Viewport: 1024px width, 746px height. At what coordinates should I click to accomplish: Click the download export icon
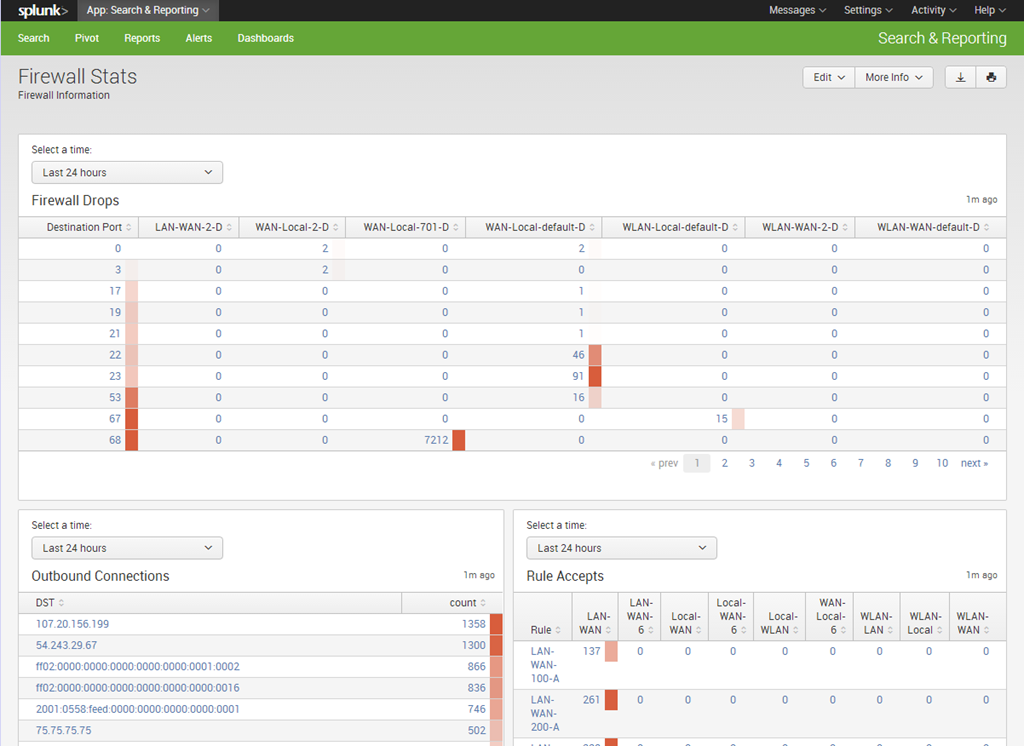coord(960,77)
